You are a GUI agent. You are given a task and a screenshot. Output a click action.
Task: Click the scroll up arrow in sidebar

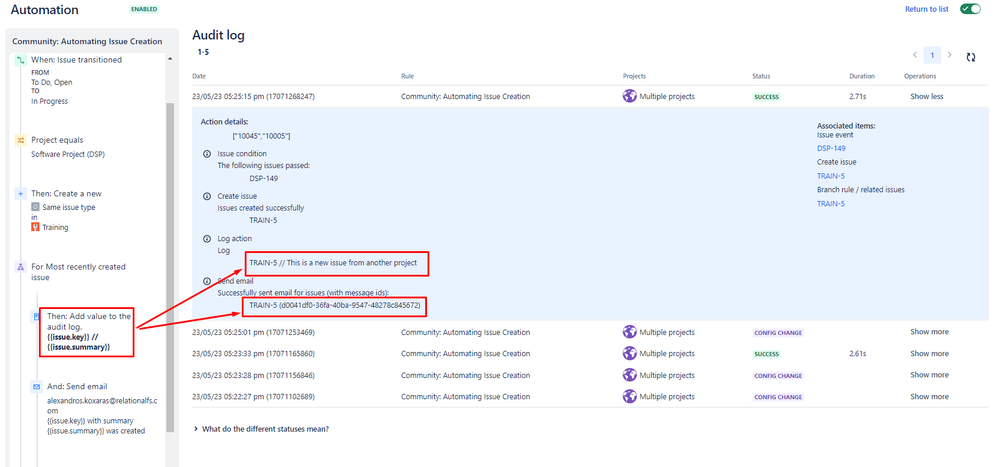[169, 59]
